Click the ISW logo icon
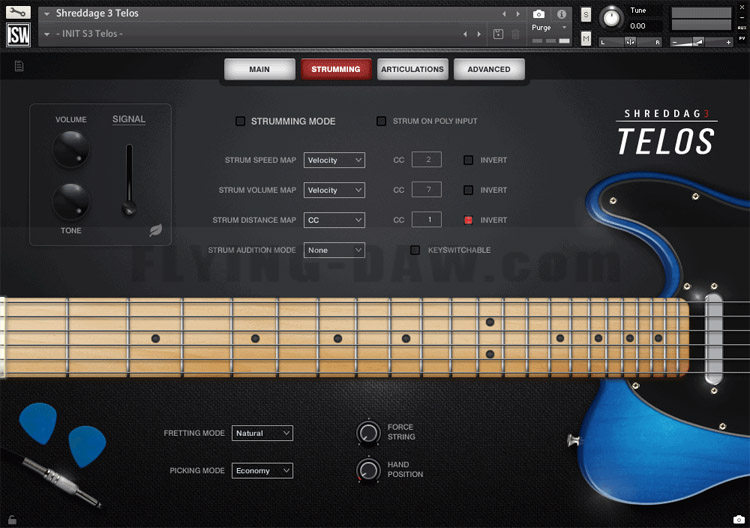The width and height of the screenshot is (750, 528). click(x=18, y=34)
